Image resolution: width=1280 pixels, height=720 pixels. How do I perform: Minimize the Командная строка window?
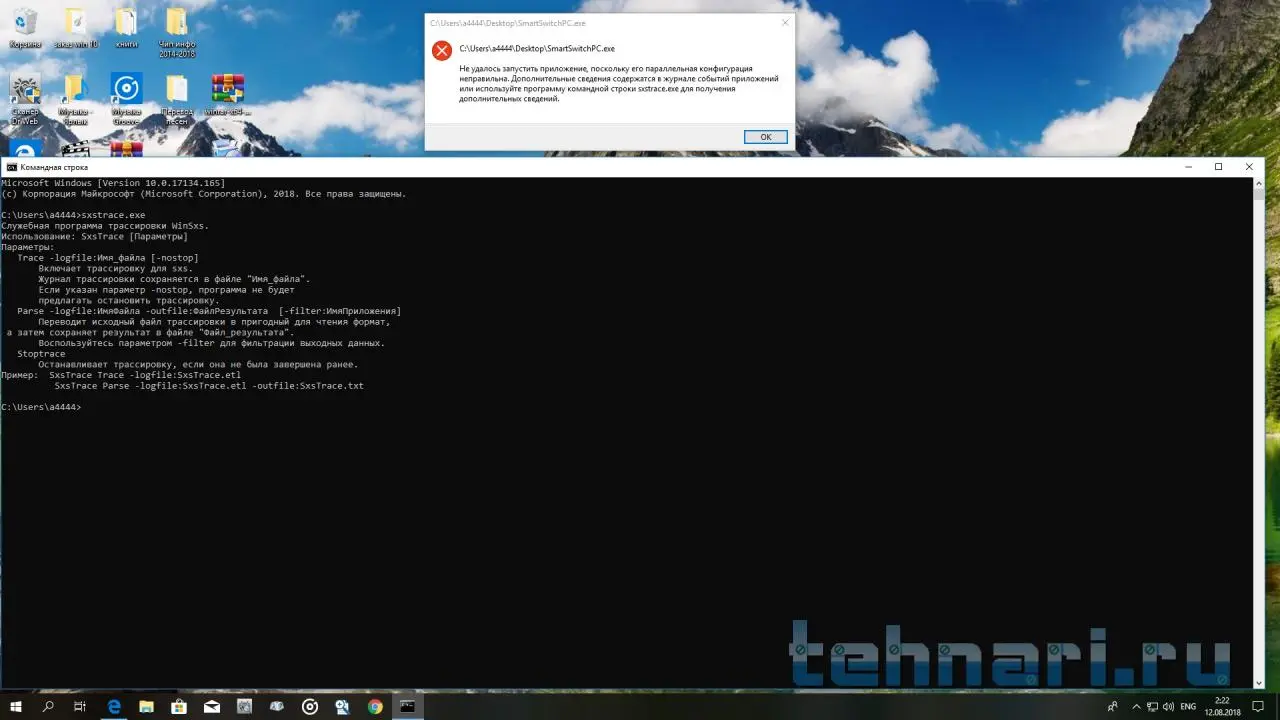[x=1188, y=167]
